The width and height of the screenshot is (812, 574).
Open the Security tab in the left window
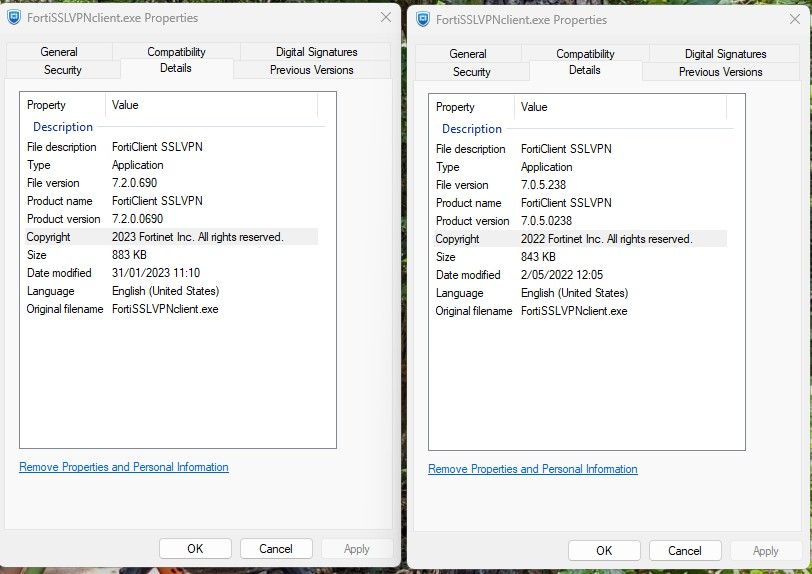tap(63, 70)
